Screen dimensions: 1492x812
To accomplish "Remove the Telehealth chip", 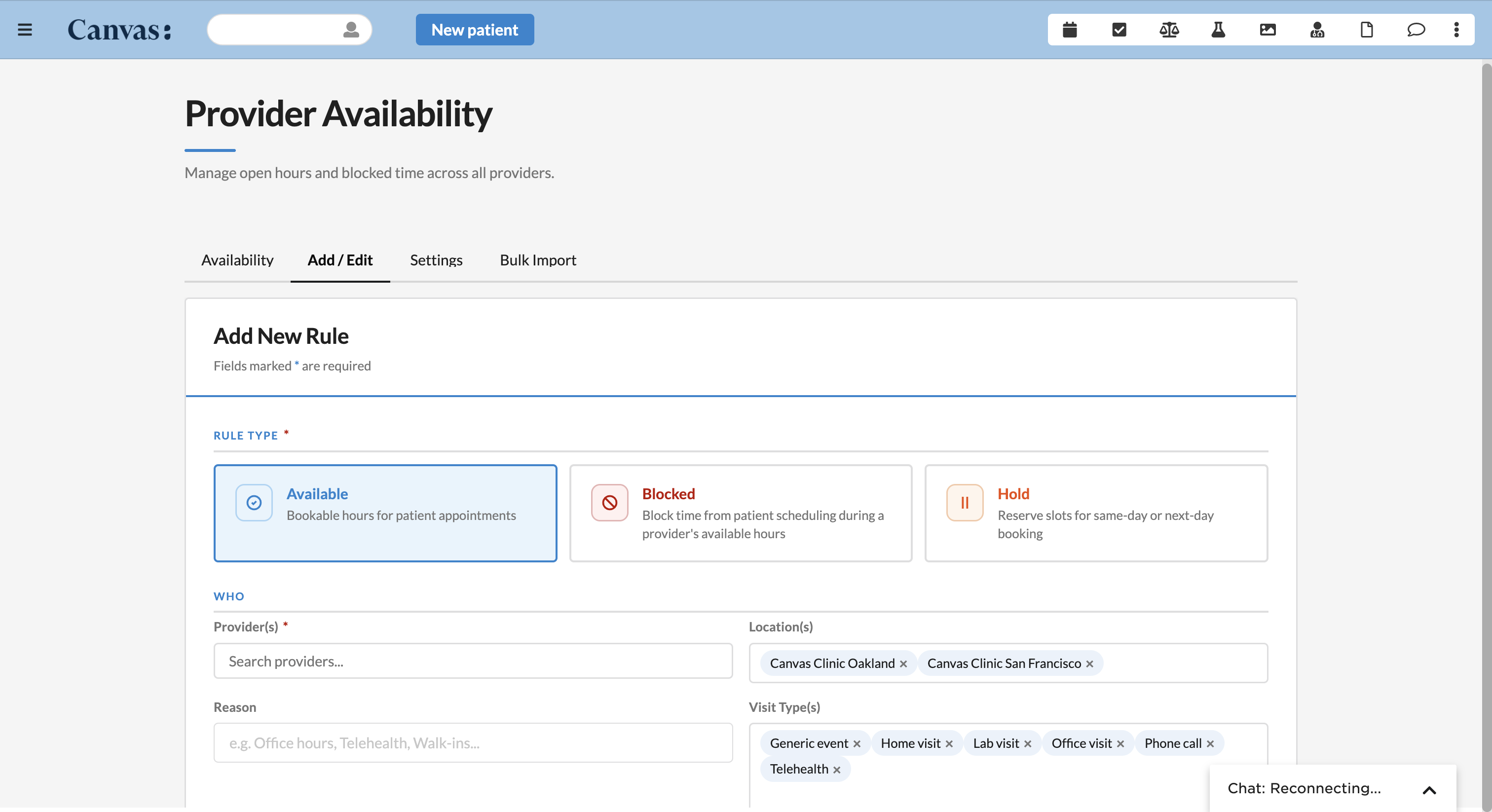I will point(836,770).
